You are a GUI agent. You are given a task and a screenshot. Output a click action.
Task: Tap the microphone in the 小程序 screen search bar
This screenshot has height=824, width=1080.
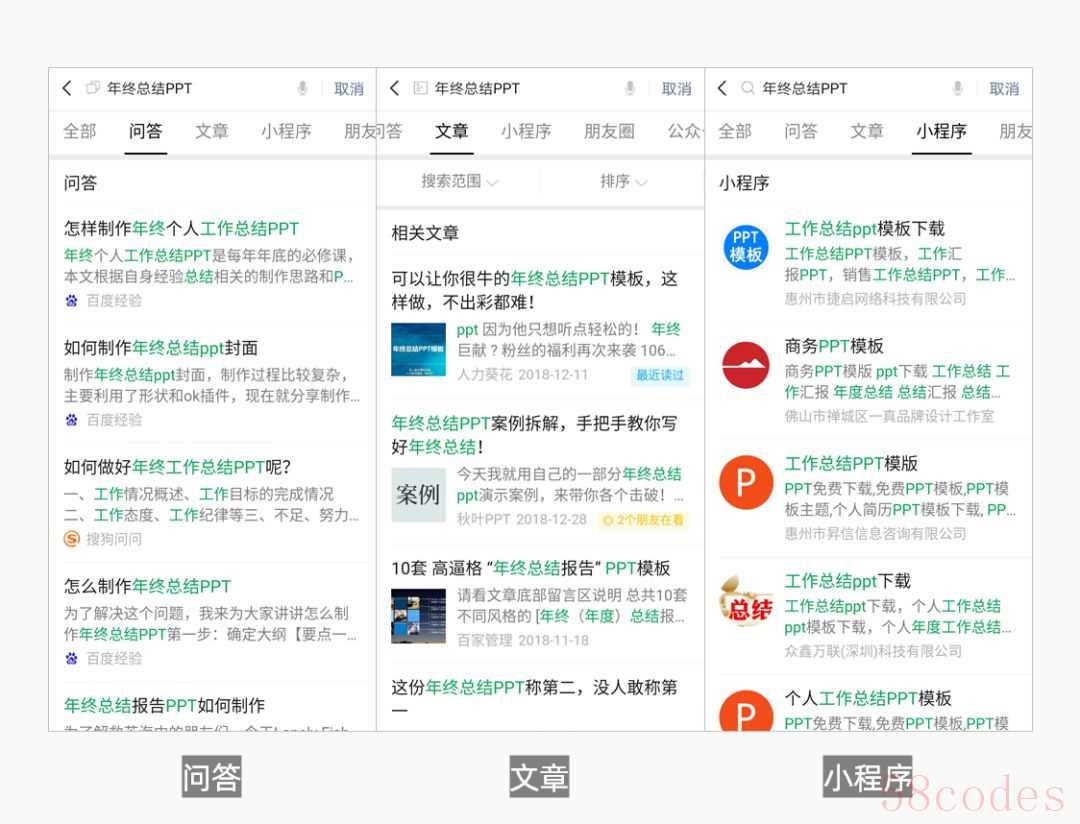(x=957, y=88)
